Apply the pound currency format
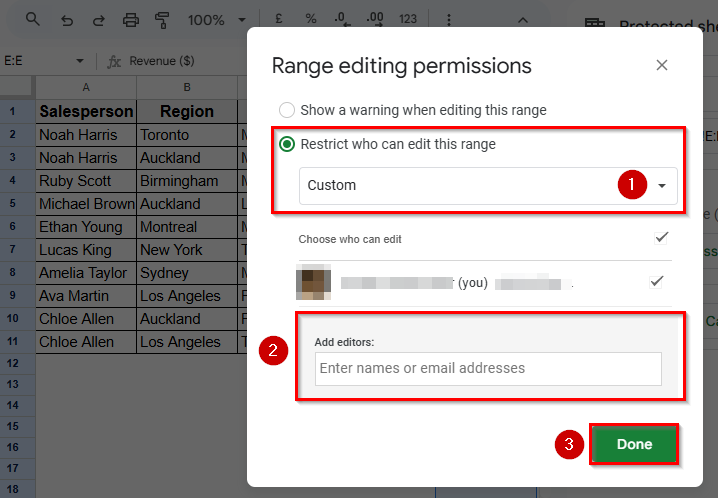Screen dimensions: 718x498 point(279,20)
